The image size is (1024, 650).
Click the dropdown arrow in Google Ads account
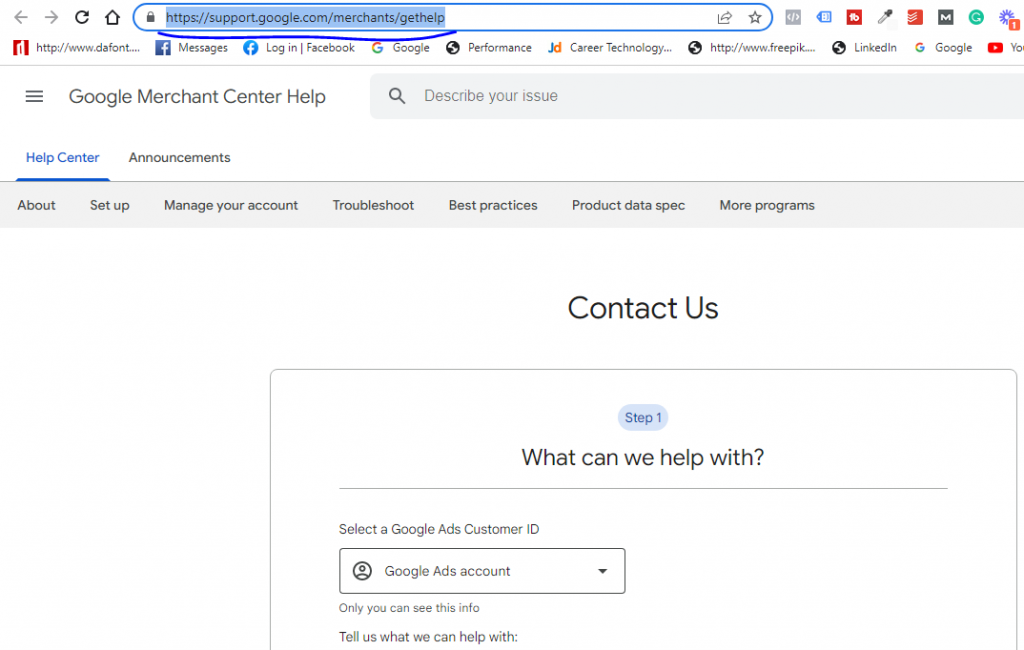[603, 571]
